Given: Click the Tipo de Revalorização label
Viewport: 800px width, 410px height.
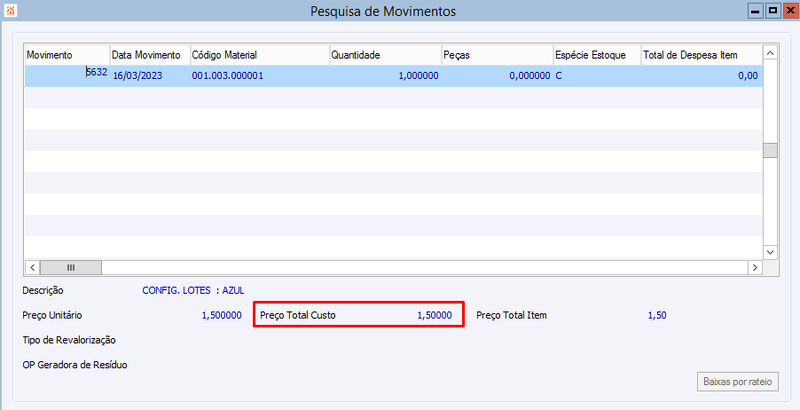Looking at the screenshot, I should click(x=69, y=340).
